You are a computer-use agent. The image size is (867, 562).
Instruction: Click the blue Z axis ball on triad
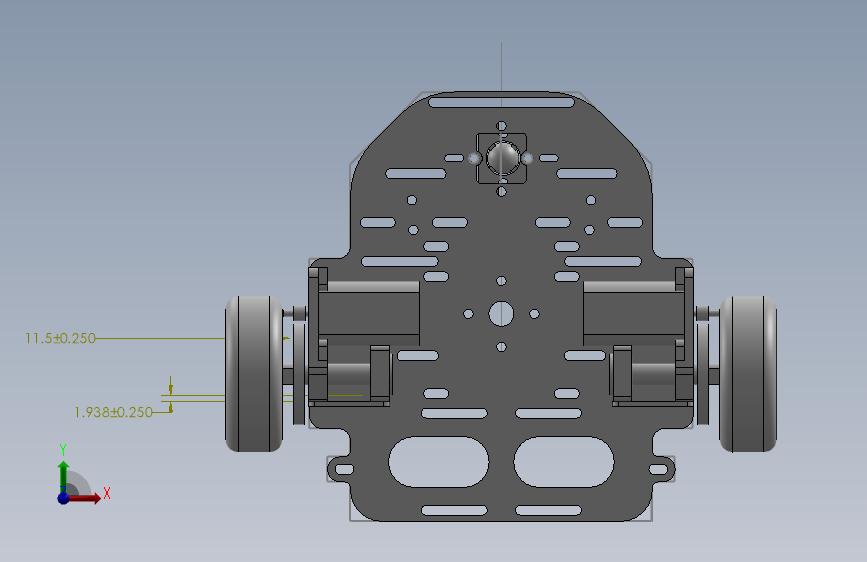[x=64, y=498]
